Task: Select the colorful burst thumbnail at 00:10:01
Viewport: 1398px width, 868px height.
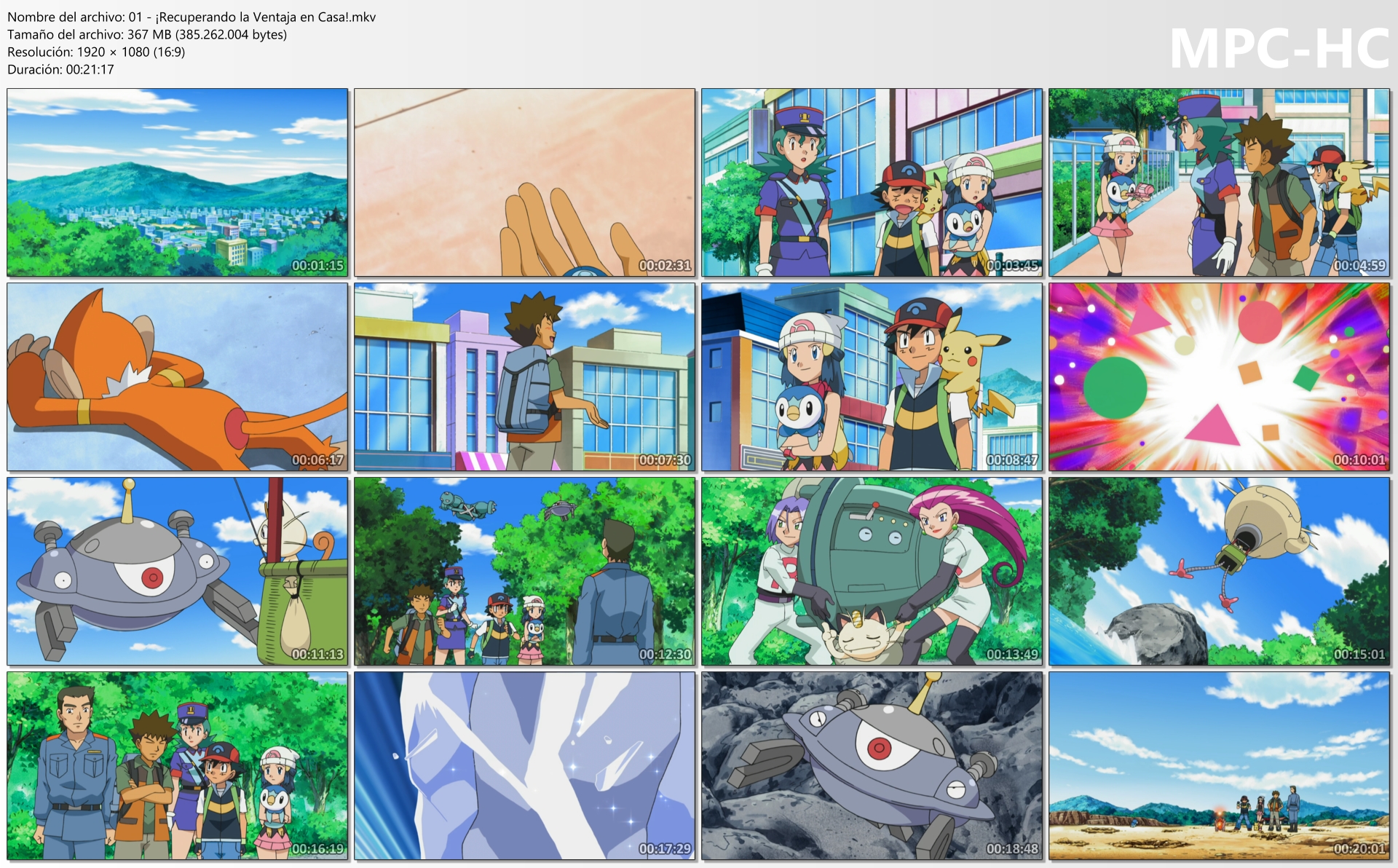Action: [x=1219, y=376]
